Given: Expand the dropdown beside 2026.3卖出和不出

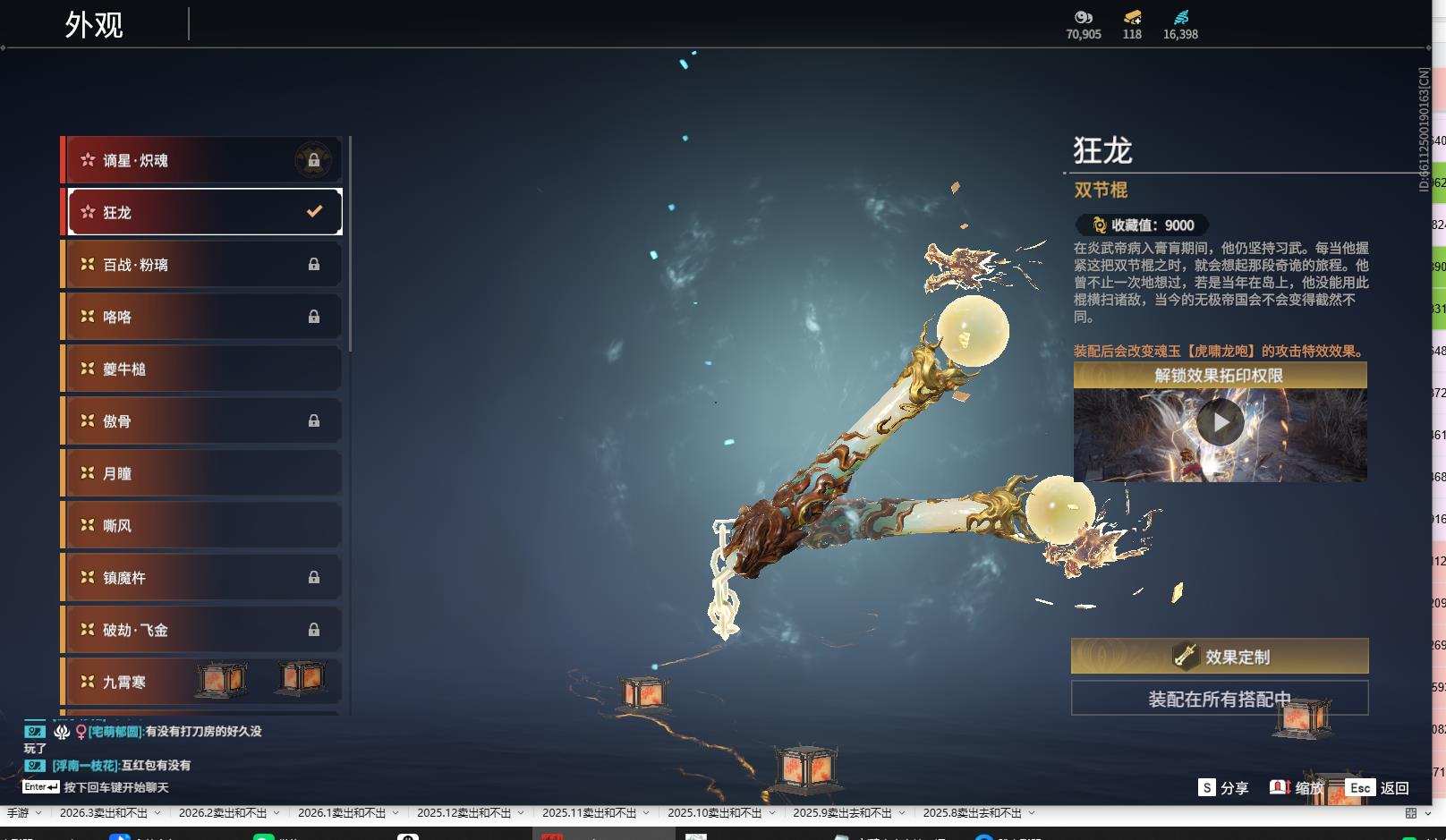Looking at the screenshot, I should (x=159, y=813).
